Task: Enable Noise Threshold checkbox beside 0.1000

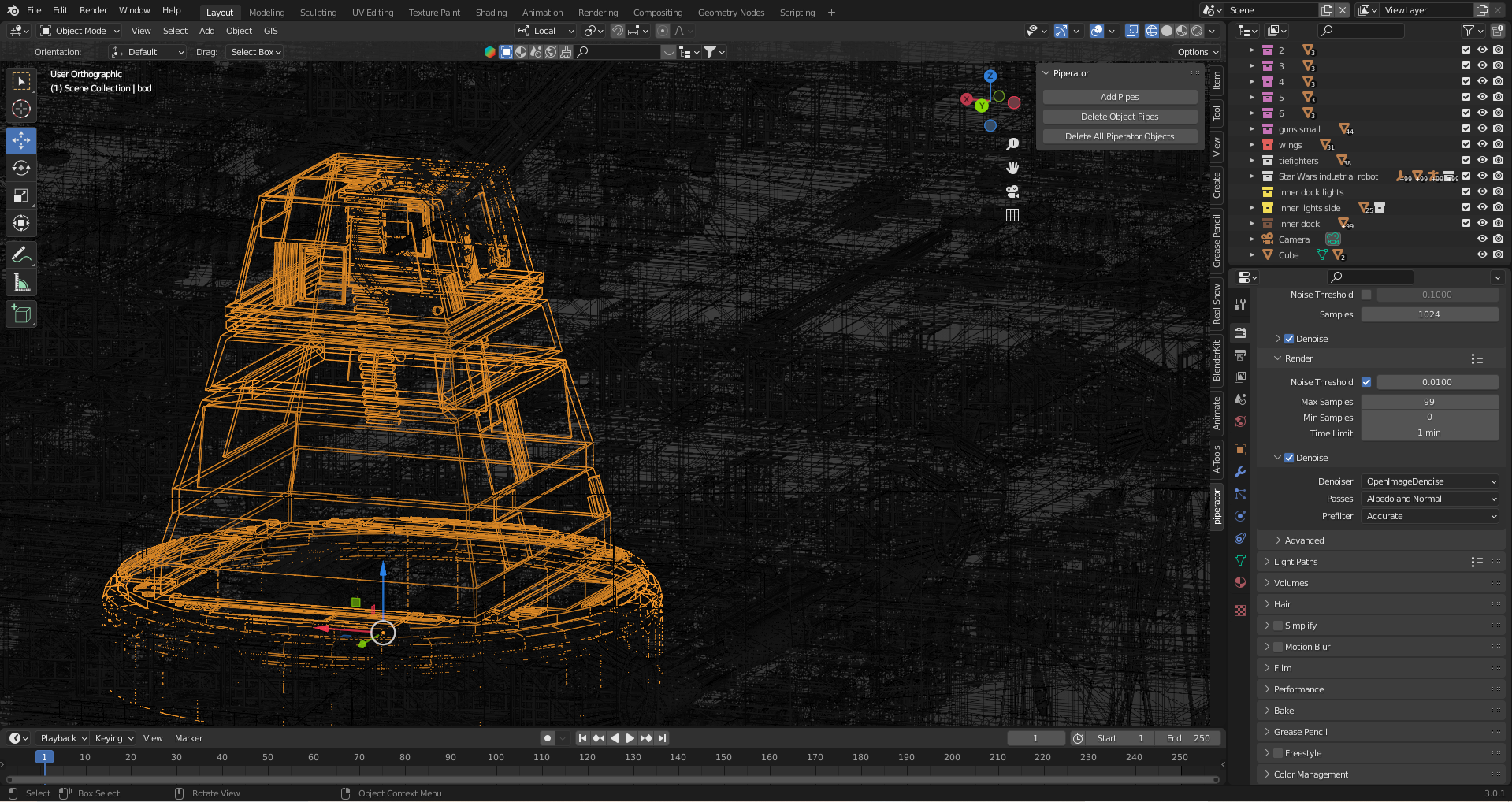Action: point(1366,295)
